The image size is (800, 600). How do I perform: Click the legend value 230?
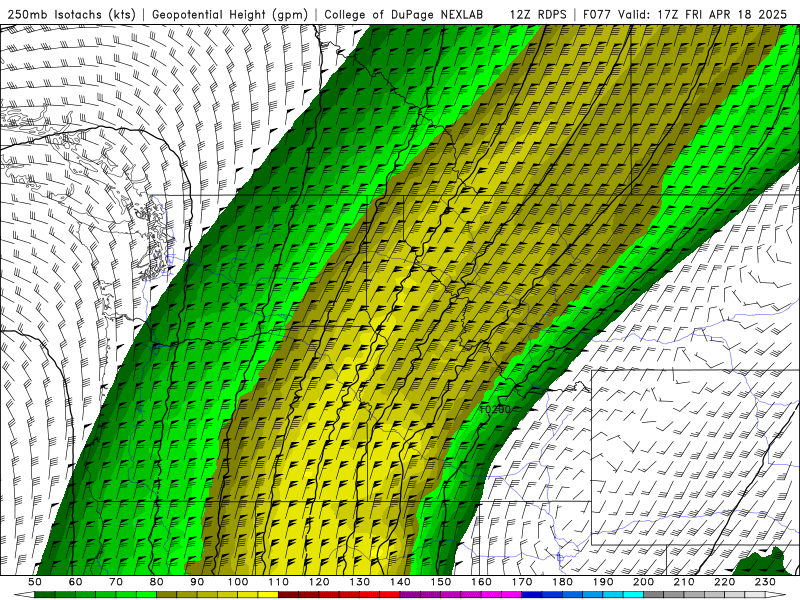point(766,582)
